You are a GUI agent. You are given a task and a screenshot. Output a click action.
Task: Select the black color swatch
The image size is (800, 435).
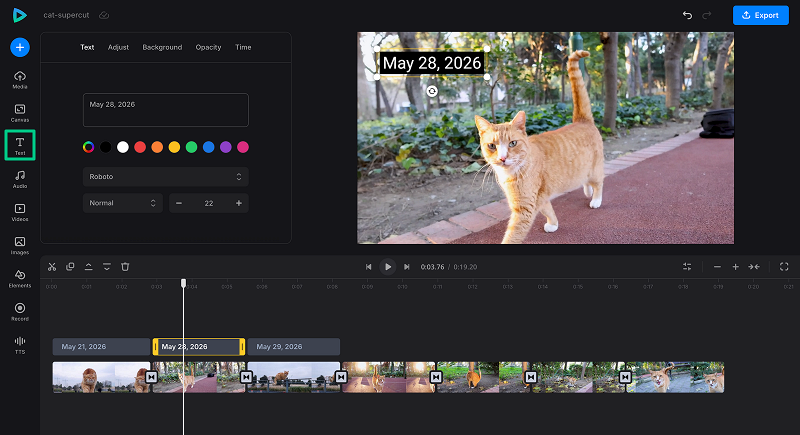106,147
